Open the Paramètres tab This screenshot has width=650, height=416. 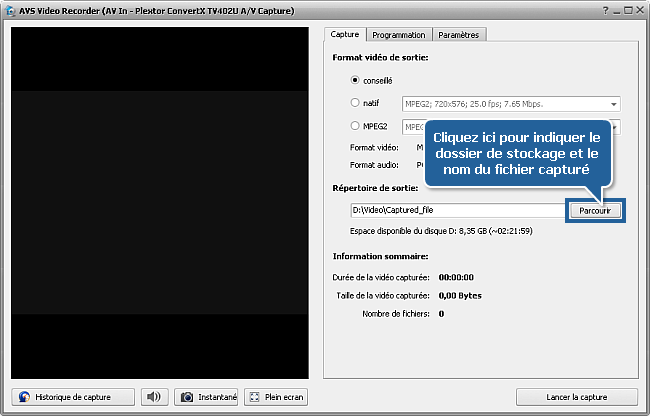click(459, 35)
